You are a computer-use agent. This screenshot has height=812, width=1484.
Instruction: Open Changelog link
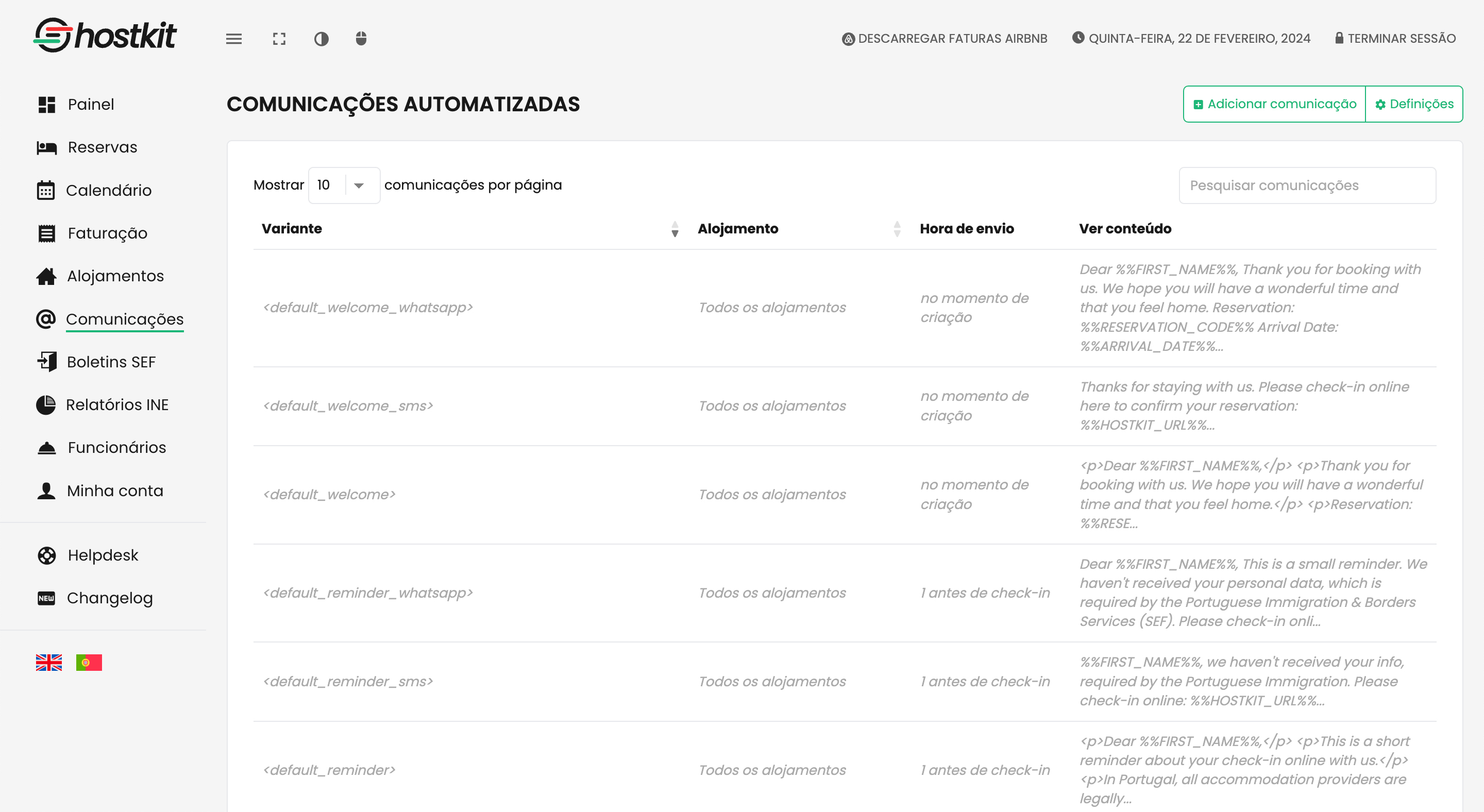click(x=110, y=598)
